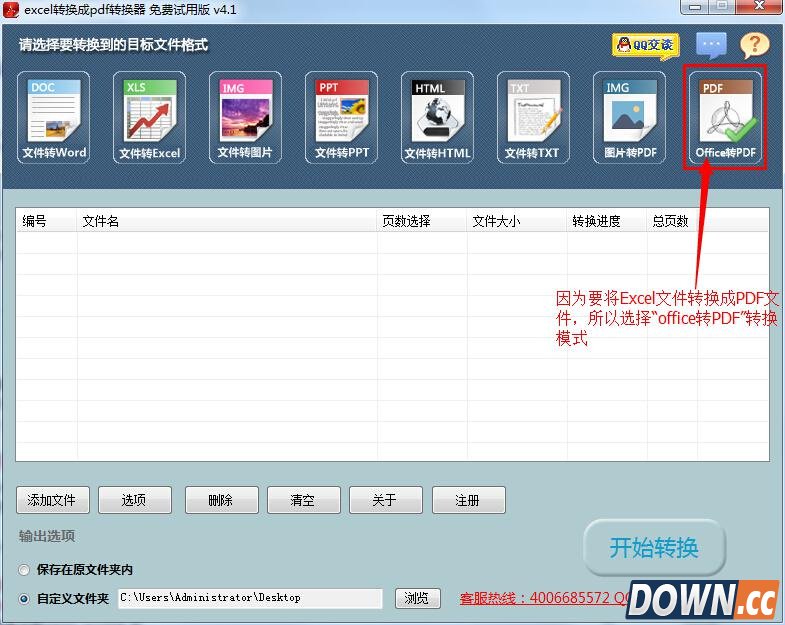
Task: Pick the 文件转图片 IMG icon
Action: [245, 118]
